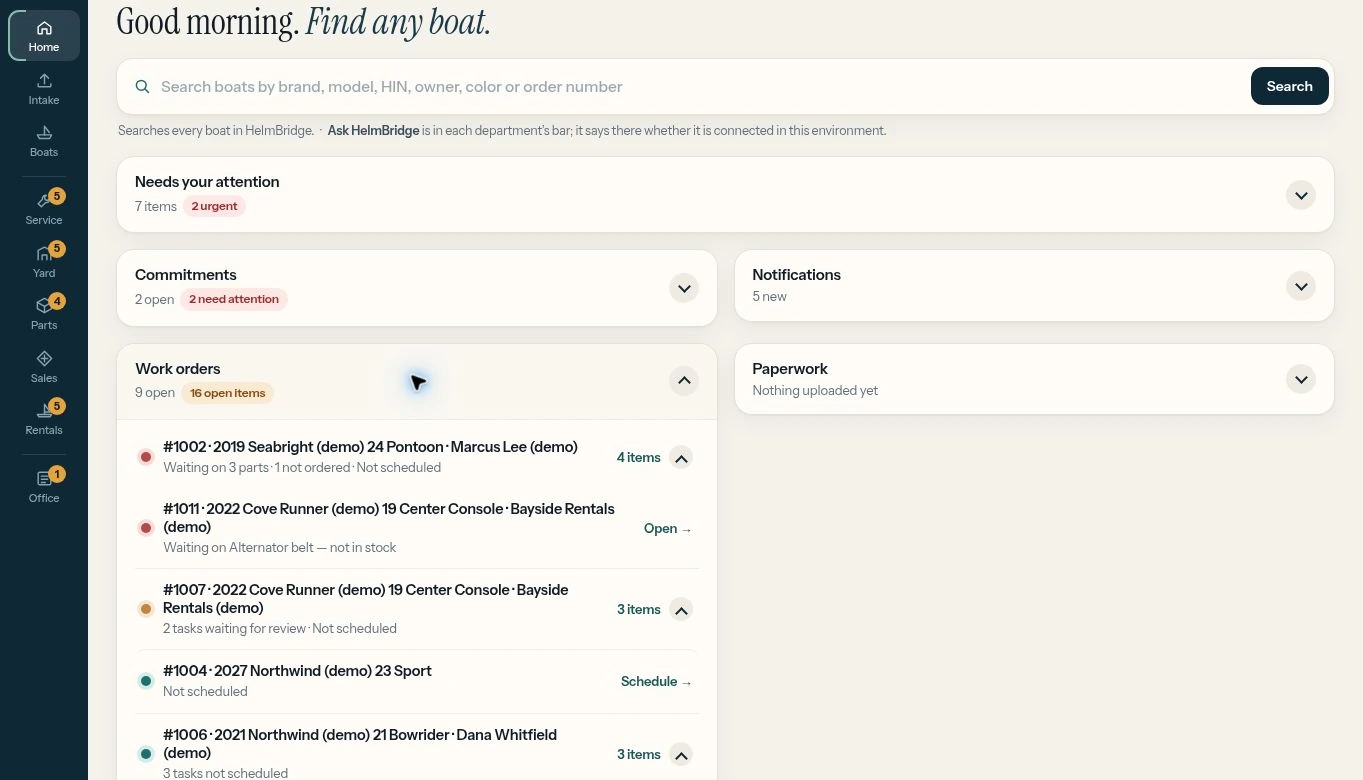Open the Parts box section

44,314
